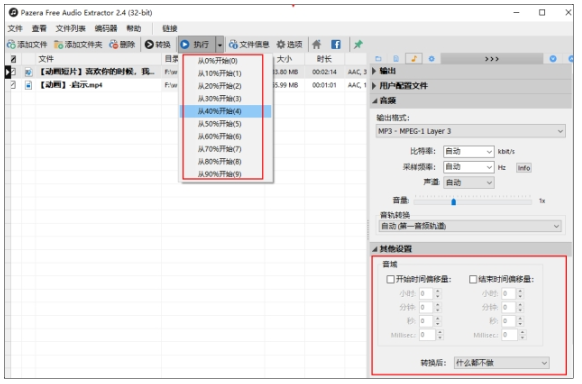
Task: Select 从70%开始(7) menu entry
Action: tap(226, 149)
